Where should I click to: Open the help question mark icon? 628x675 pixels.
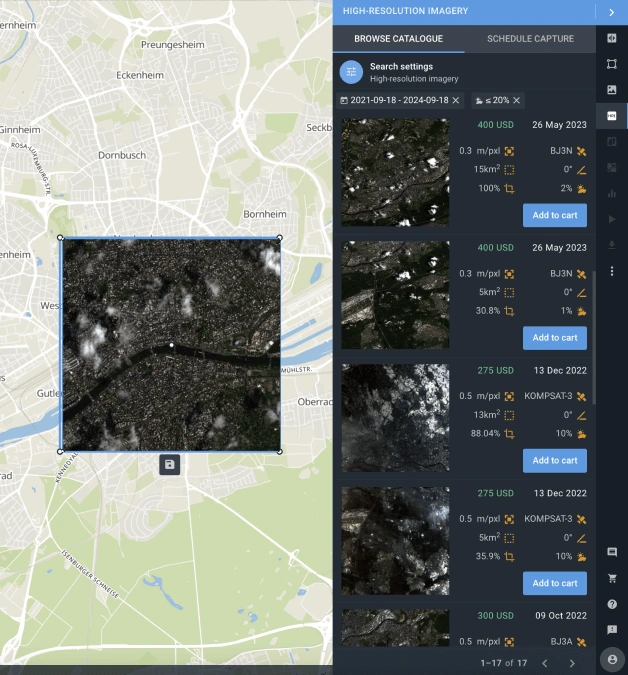[x=612, y=604]
